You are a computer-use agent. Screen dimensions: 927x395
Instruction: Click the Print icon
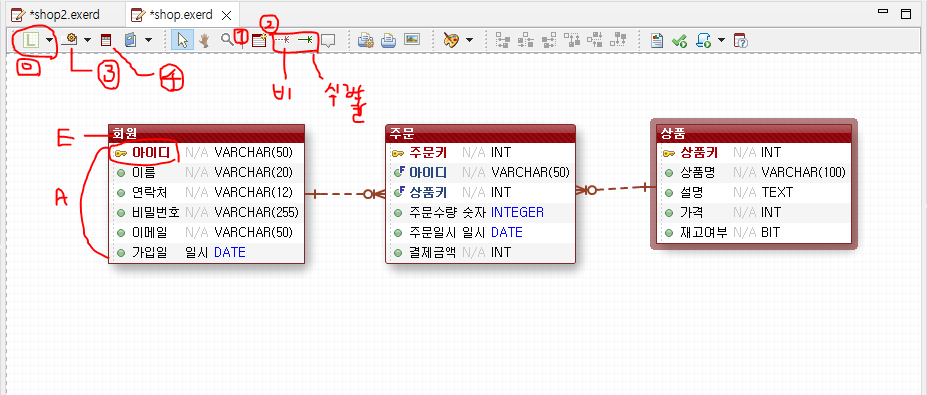388,40
